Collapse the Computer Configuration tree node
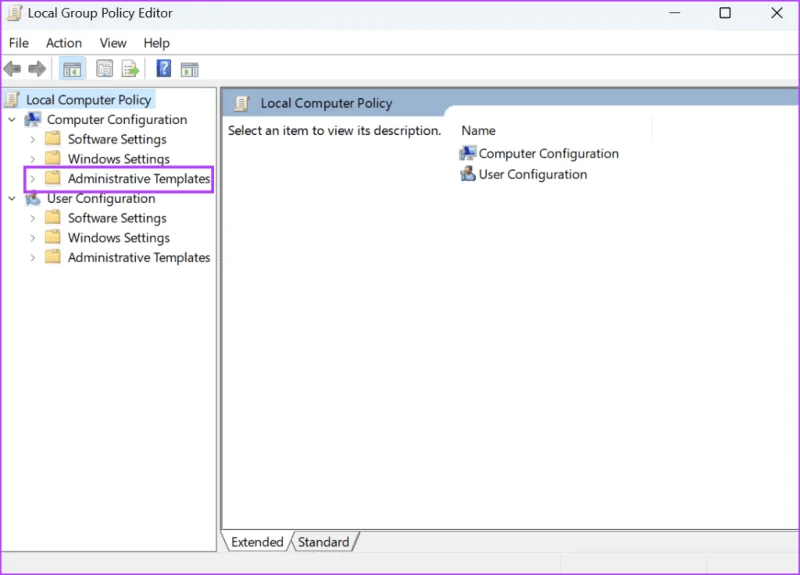The height and width of the screenshot is (575, 800). point(12,120)
